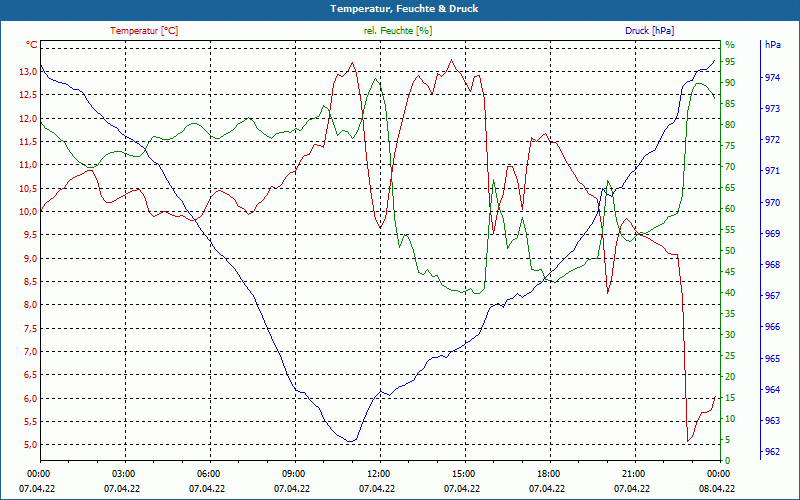800x500 pixels.
Task: Click the green 75 humidity axis value
Action: pyautogui.click(x=730, y=146)
